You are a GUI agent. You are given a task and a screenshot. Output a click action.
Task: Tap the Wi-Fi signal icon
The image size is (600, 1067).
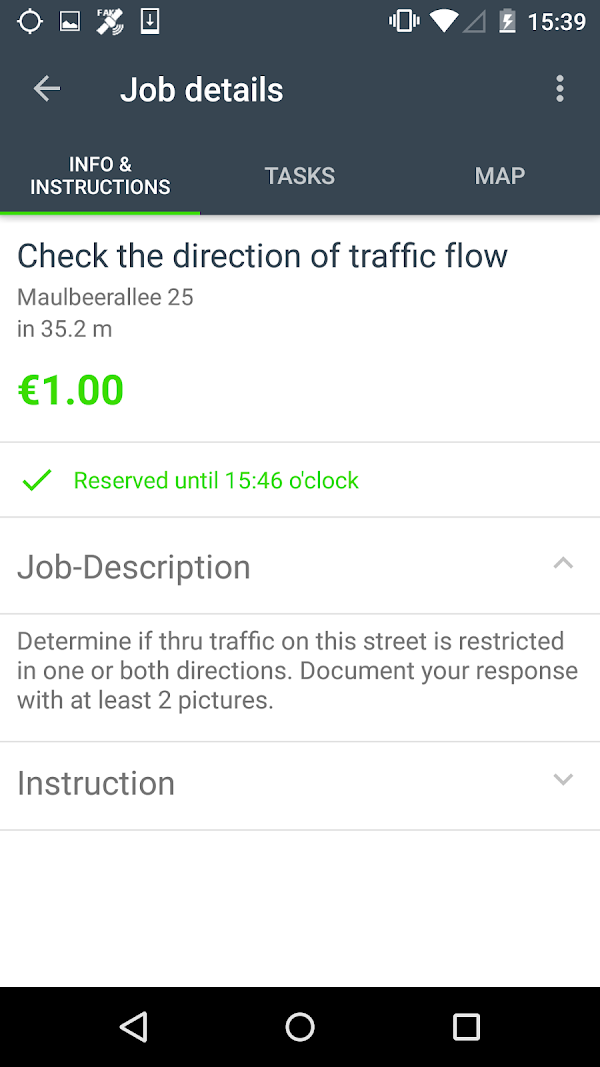444,21
